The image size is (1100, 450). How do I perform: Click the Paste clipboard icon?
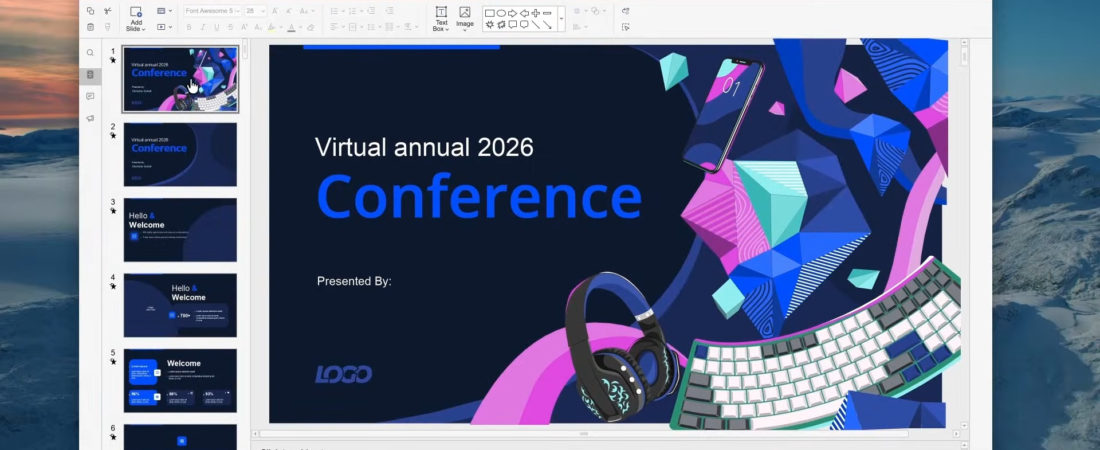pyautogui.click(x=90, y=27)
